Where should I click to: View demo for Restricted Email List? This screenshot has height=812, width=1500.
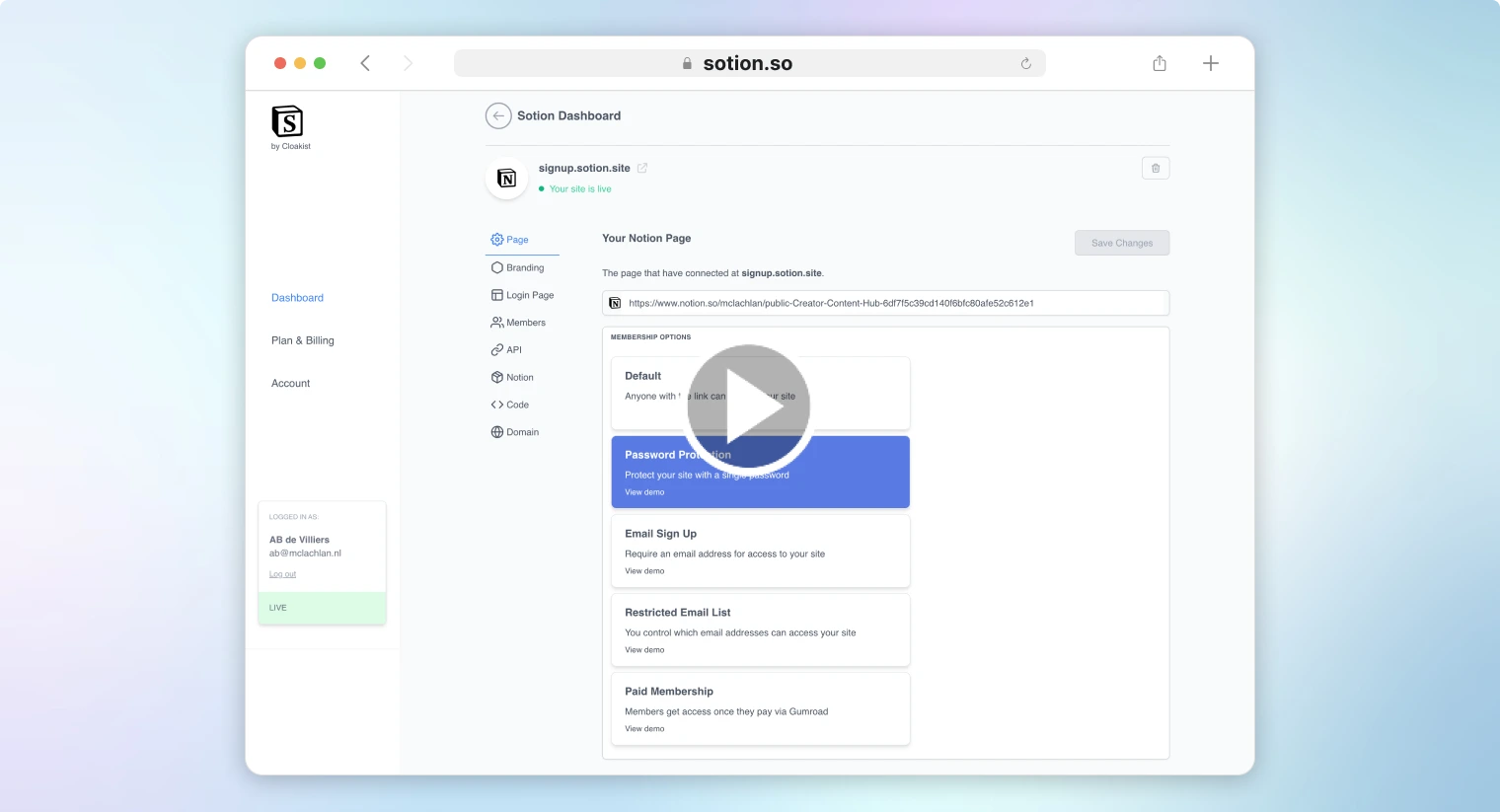pos(644,650)
